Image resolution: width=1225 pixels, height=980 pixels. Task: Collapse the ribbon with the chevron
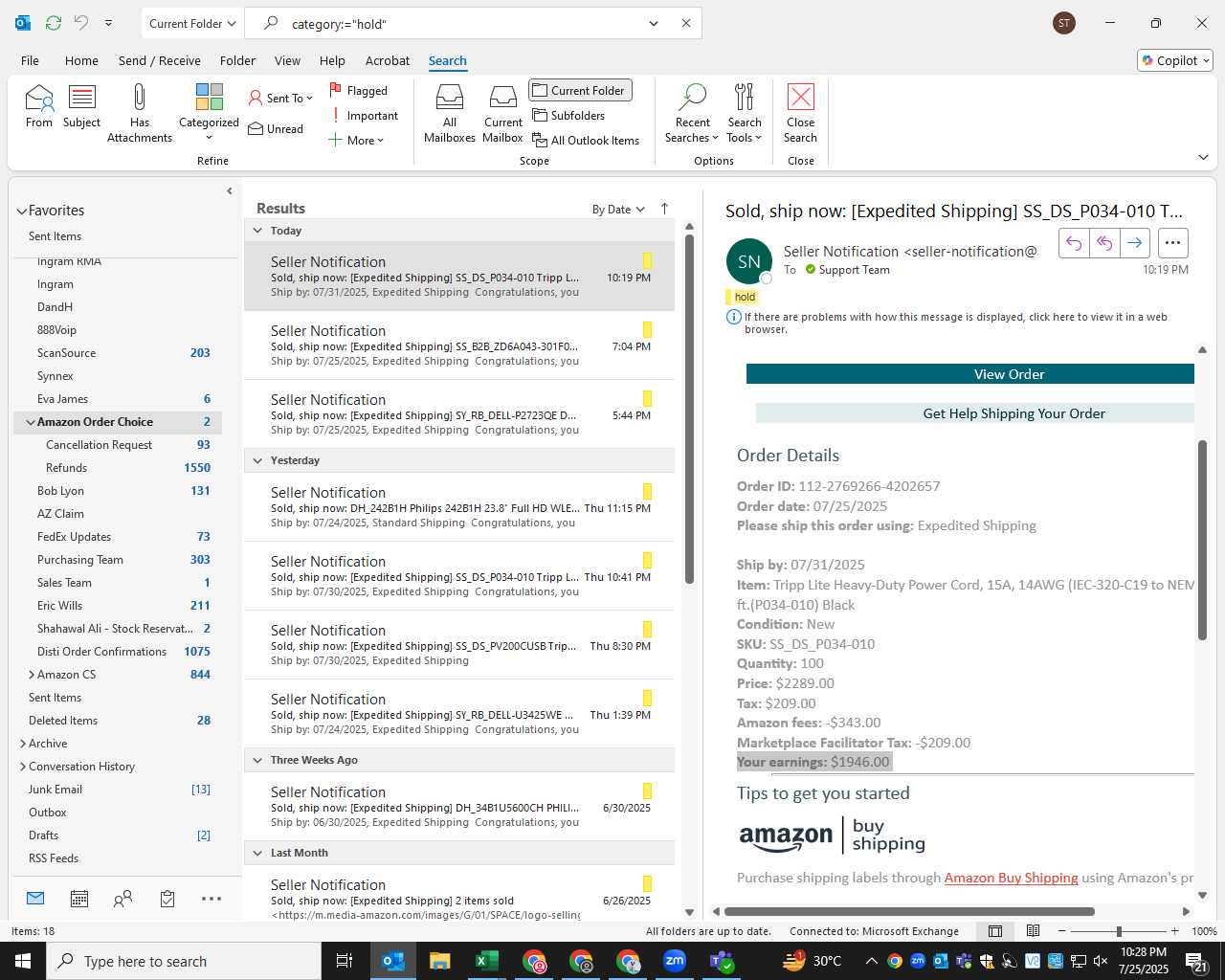coord(1203,157)
